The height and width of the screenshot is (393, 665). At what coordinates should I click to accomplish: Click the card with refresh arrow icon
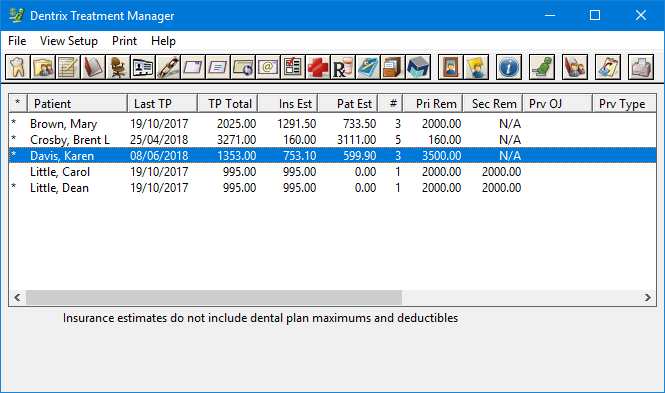click(243, 67)
